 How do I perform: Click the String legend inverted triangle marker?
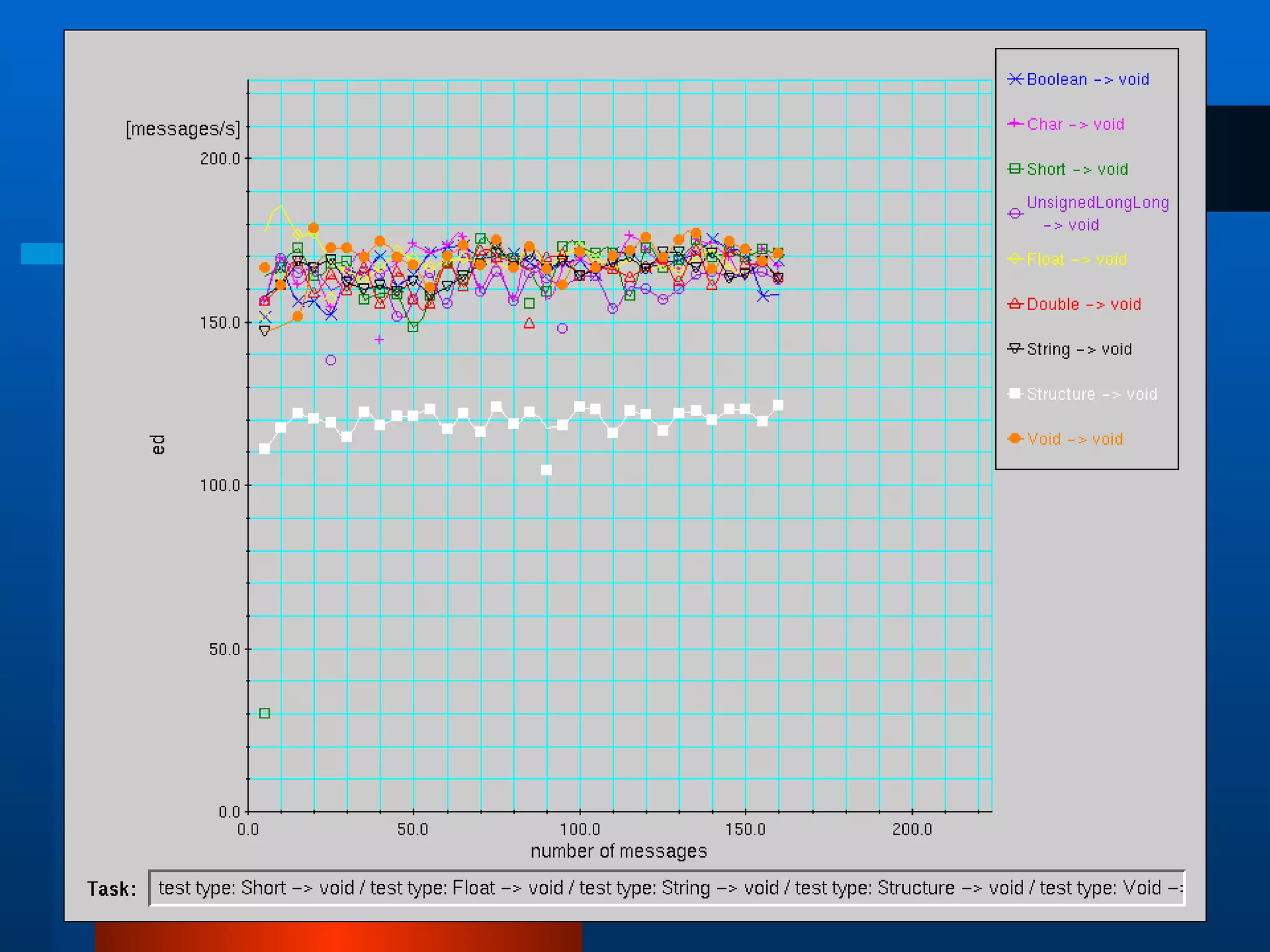(x=1015, y=348)
